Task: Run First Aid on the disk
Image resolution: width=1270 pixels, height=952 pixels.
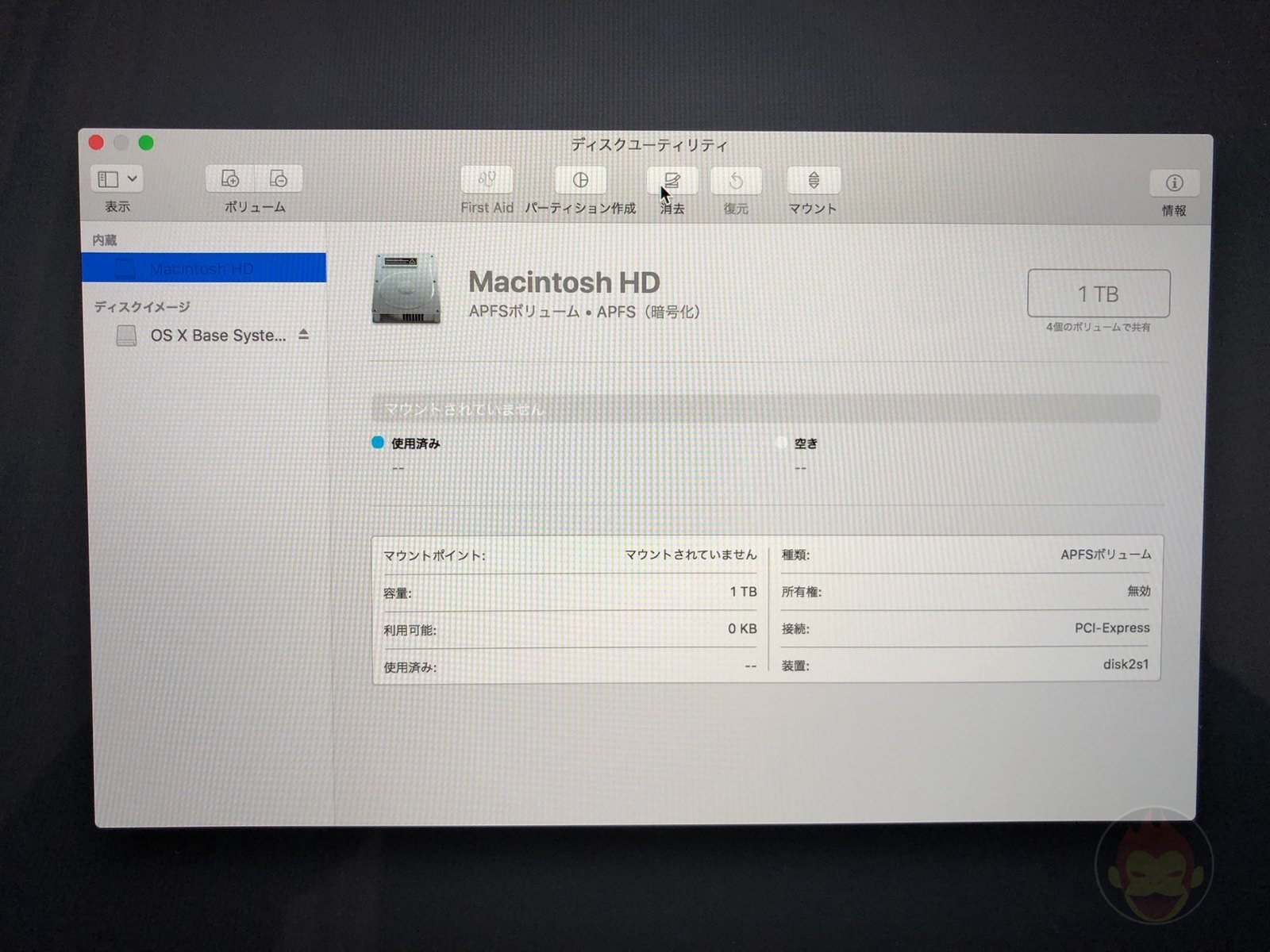Action: [x=487, y=180]
